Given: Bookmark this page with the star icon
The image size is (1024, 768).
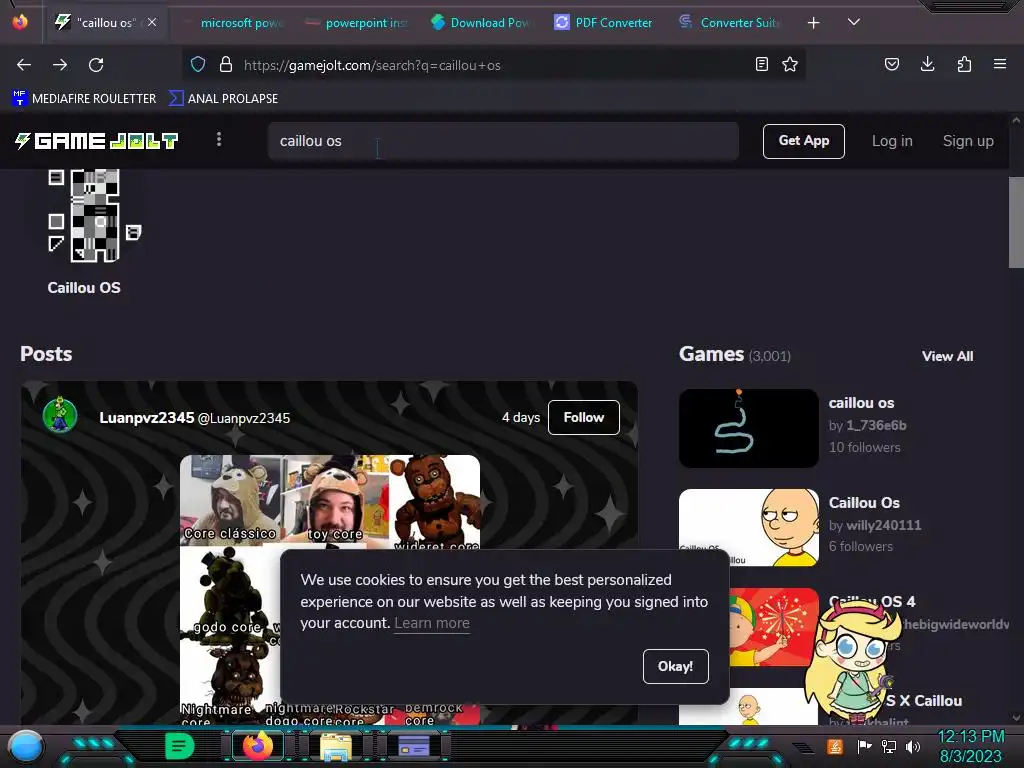Looking at the screenshot, I should pos(790,65).
